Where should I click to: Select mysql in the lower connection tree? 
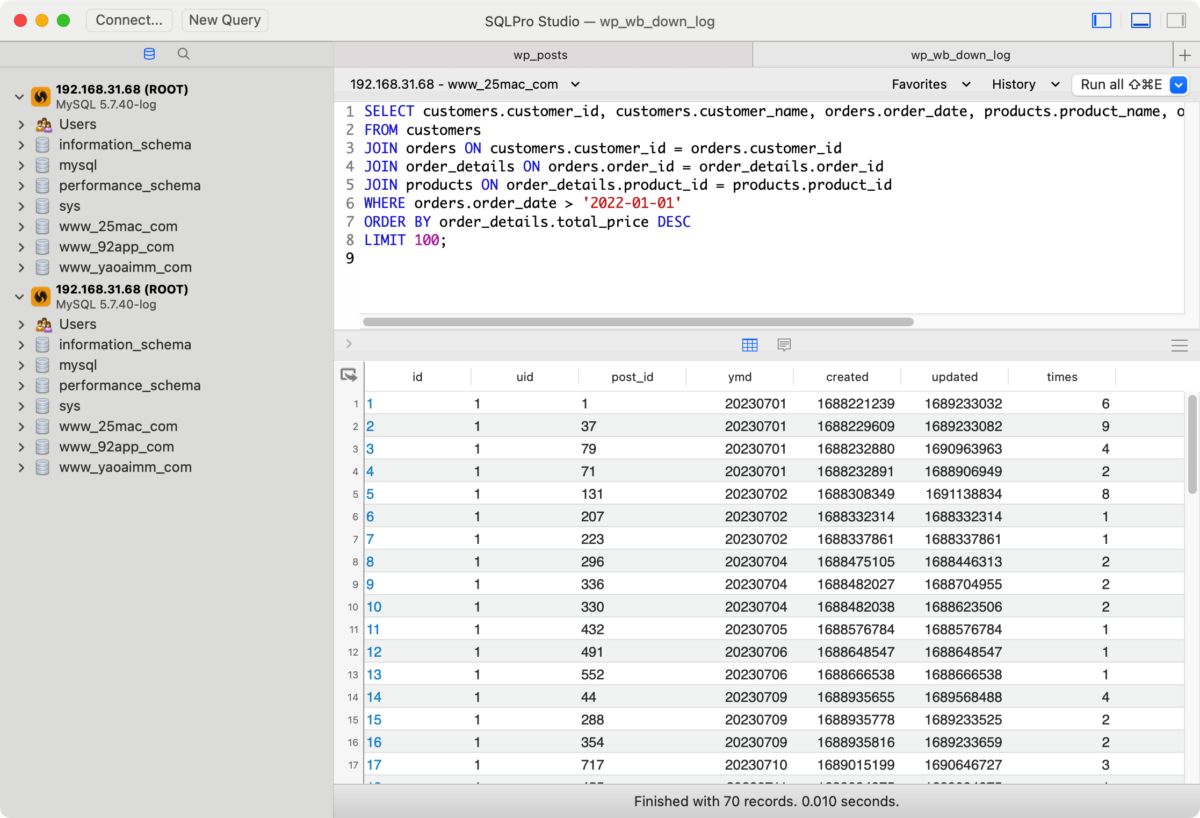point(78,365)
